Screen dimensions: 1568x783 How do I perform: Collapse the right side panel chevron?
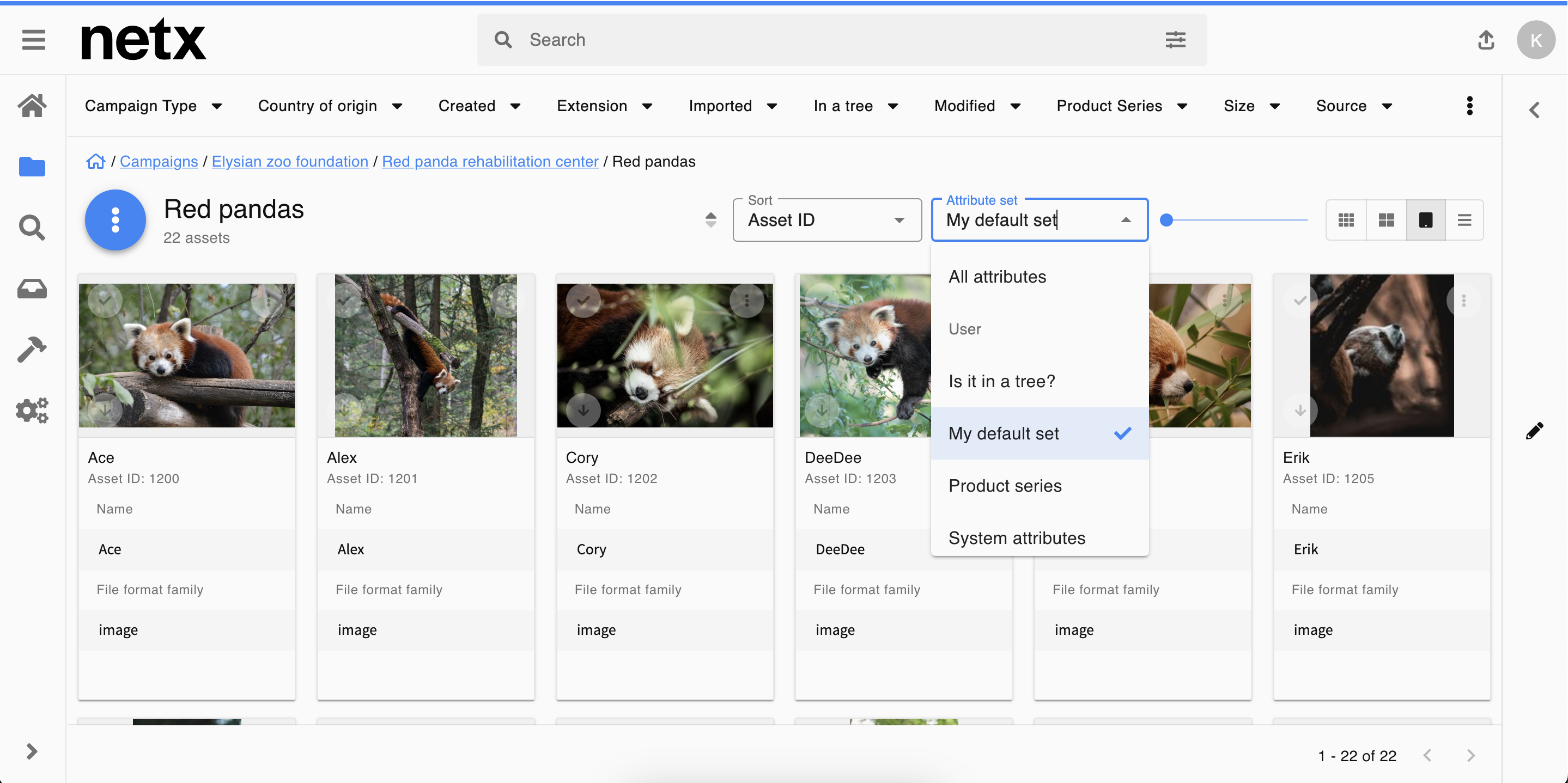(x=1535, y=110)
